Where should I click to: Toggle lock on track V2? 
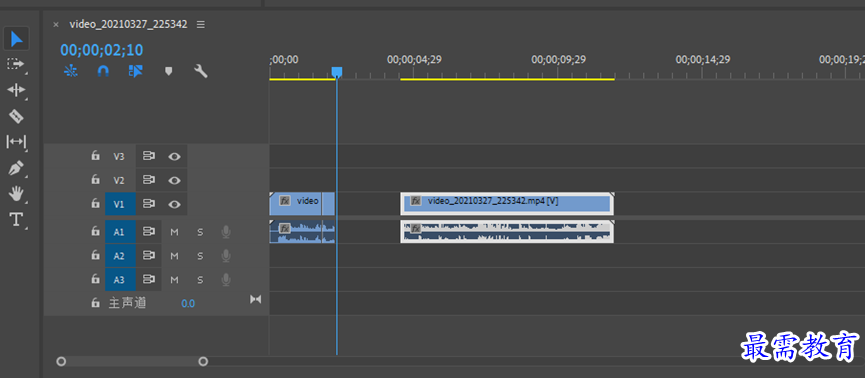[95, 180]
